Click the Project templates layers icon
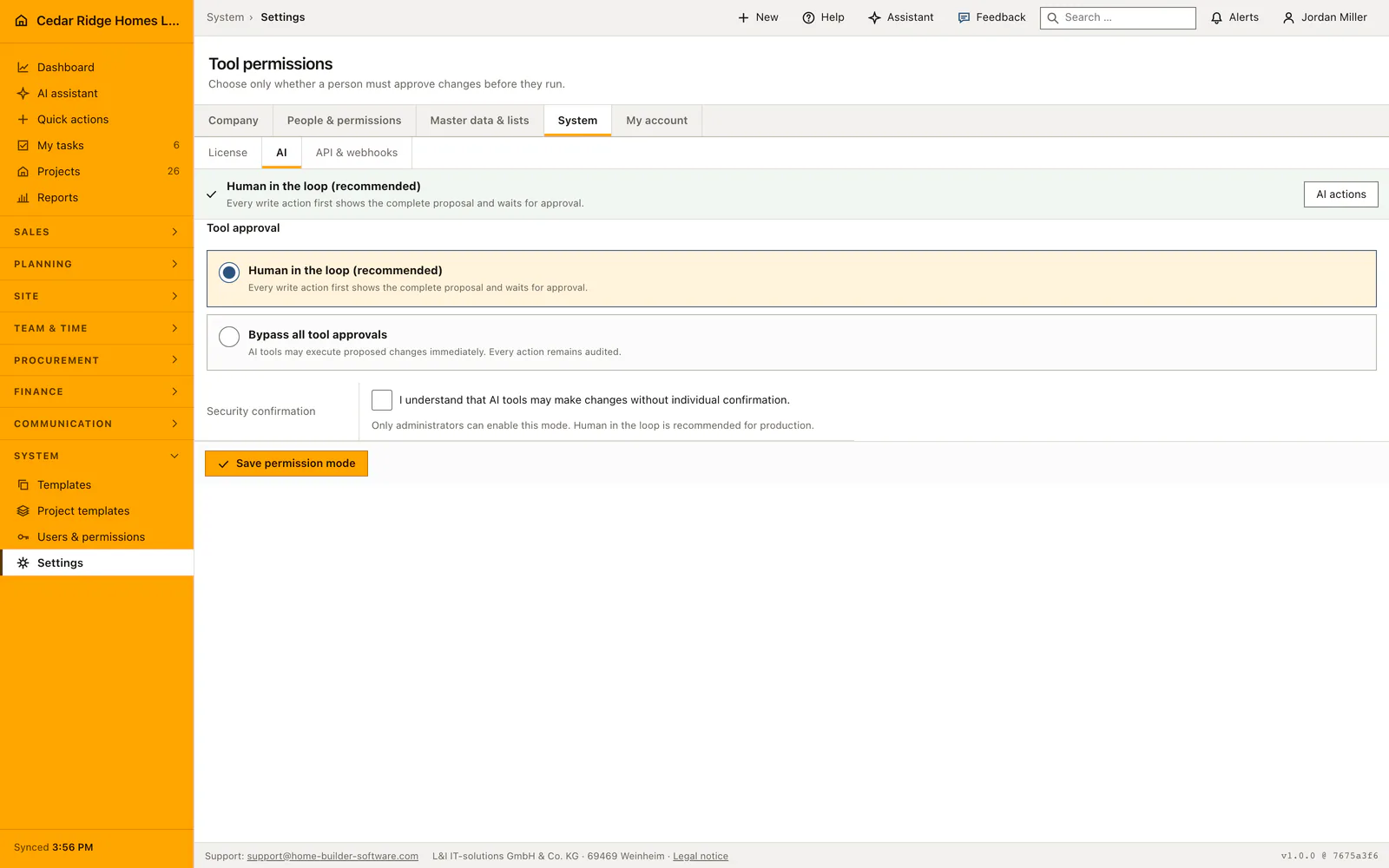Screen dimensions: 1389x868 pos(23,511)
